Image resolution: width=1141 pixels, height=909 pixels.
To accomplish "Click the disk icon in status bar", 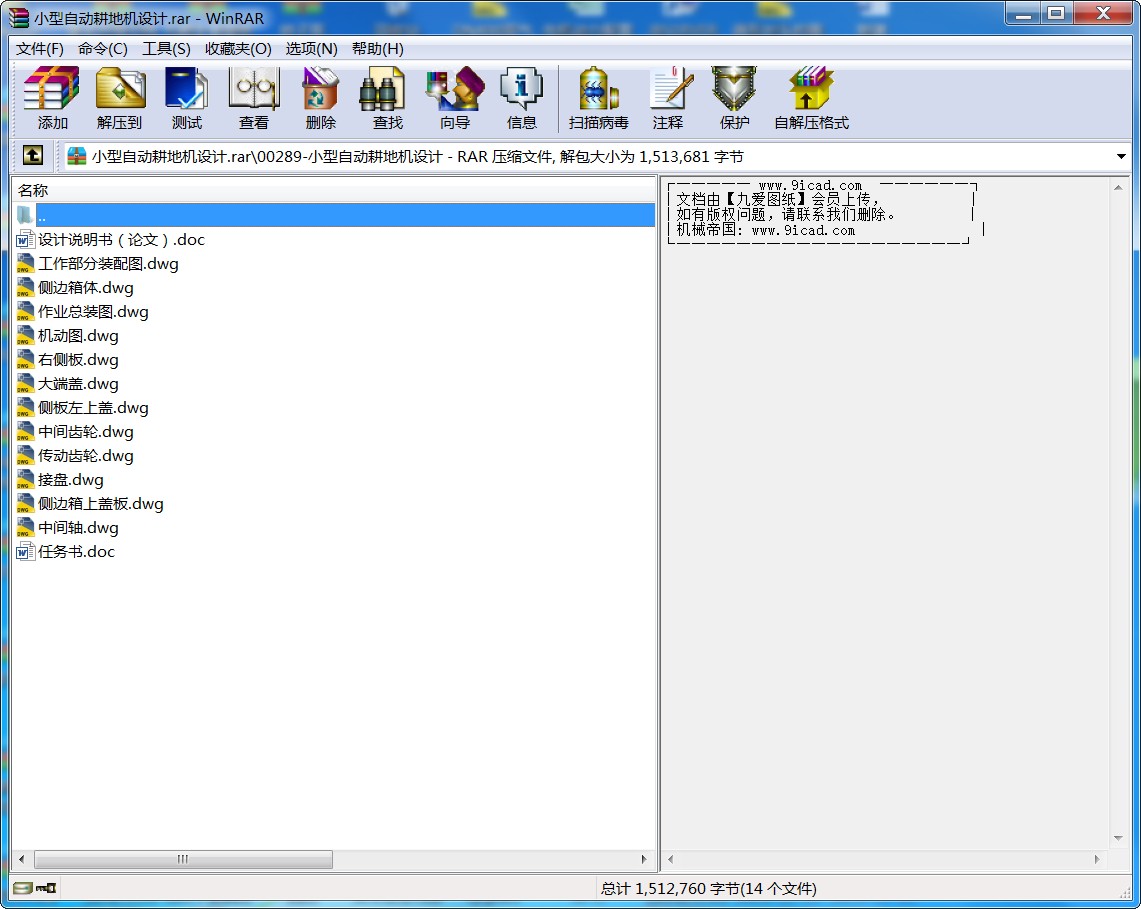I will (x=23, y=888).
